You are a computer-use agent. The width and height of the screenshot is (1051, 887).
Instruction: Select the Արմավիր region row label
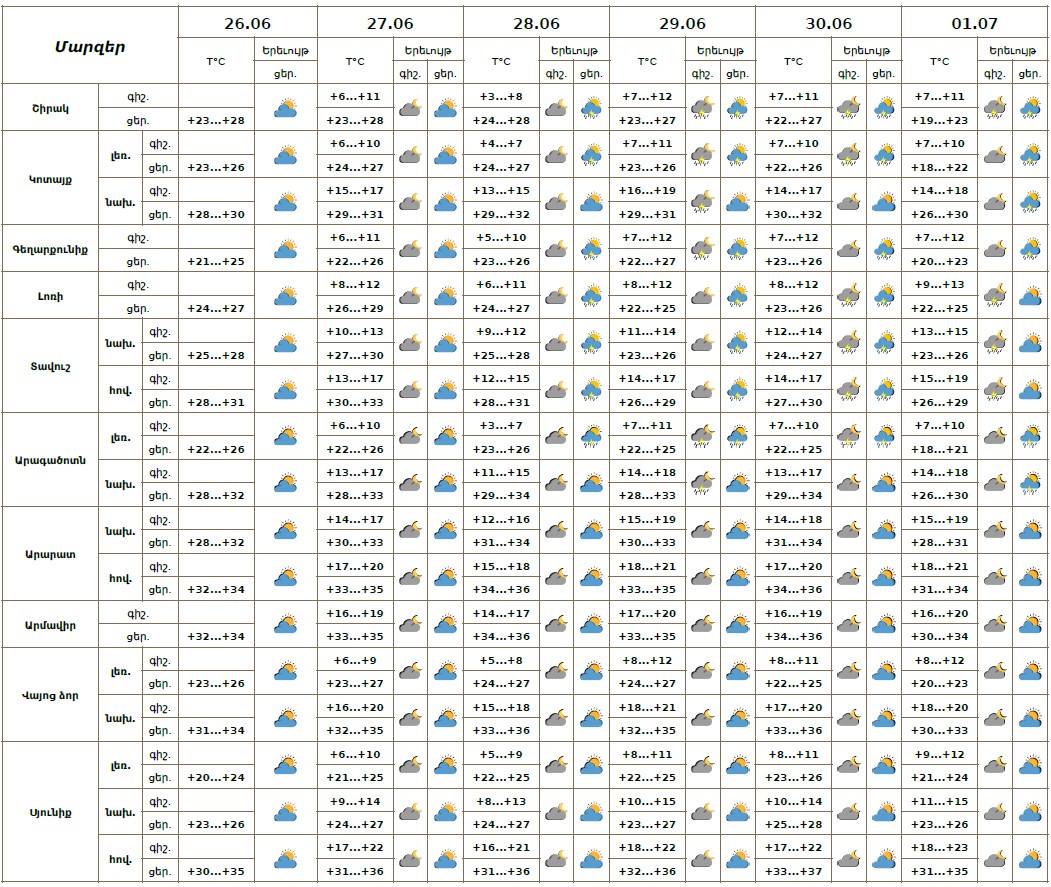click(51, 625)
